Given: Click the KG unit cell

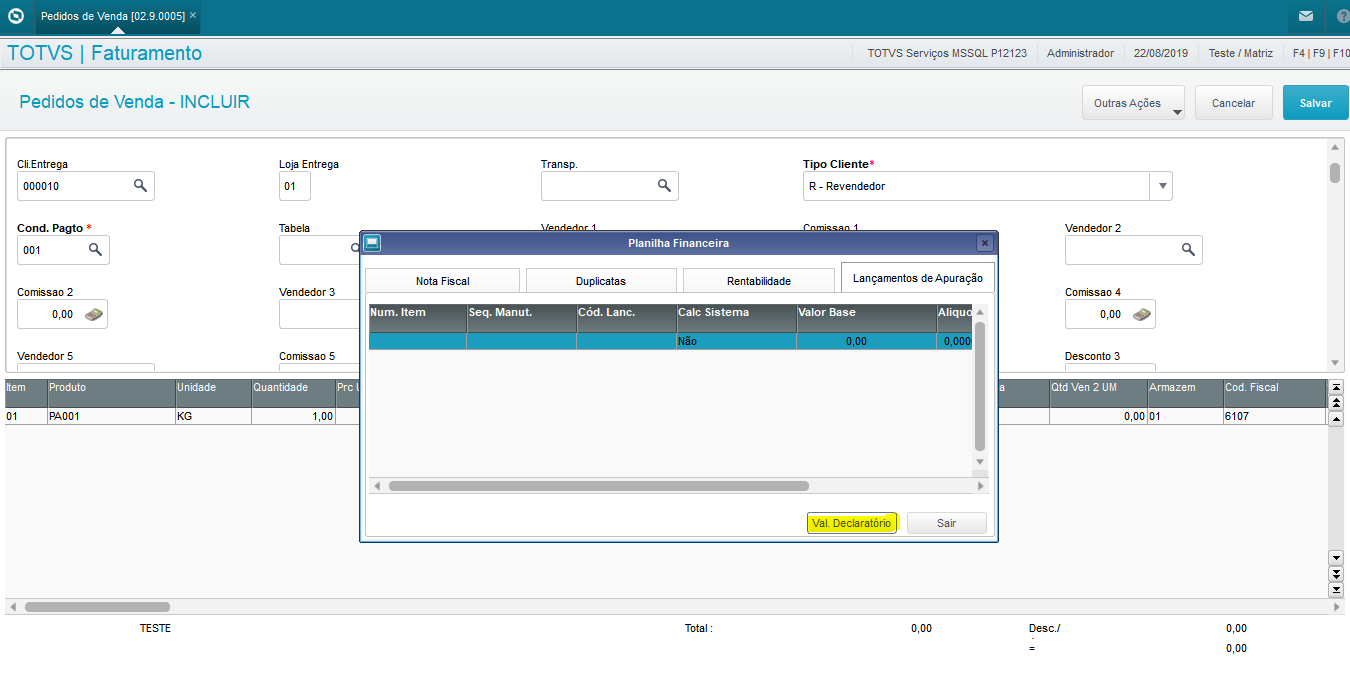Looking at the screenshot, I should click(x=213, y=416).
